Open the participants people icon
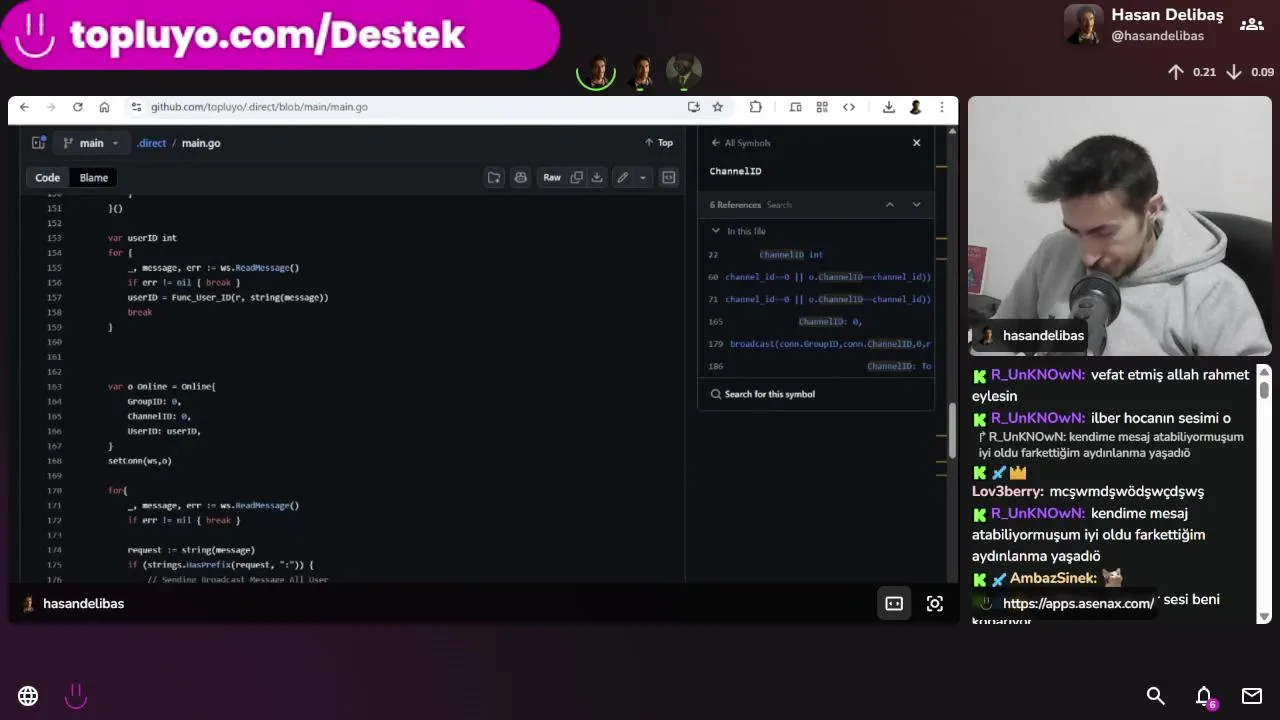The image size is (1280, 720). coord(1252,24)
